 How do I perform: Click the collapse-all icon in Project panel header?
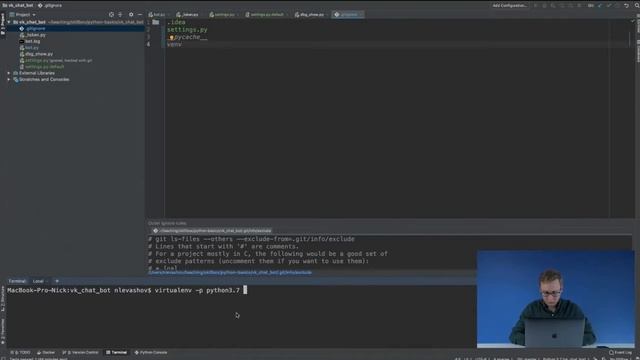[120, 14]
